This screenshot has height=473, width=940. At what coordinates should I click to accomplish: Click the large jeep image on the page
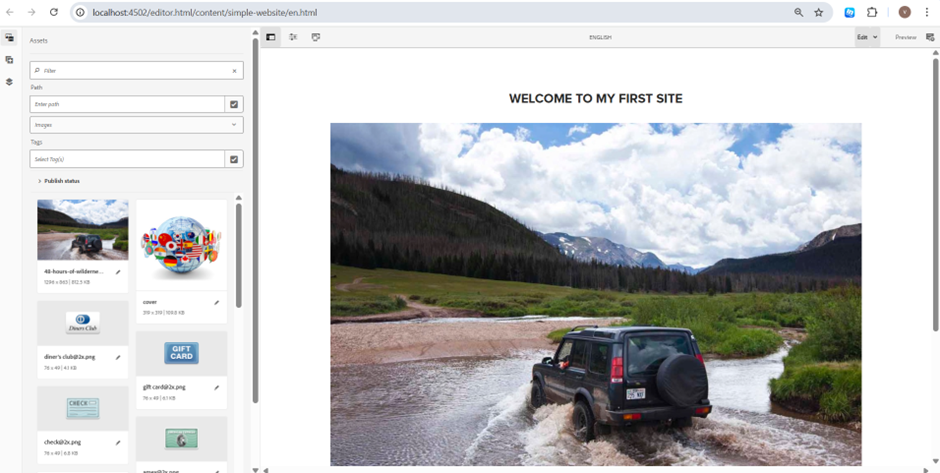point(596,294)
